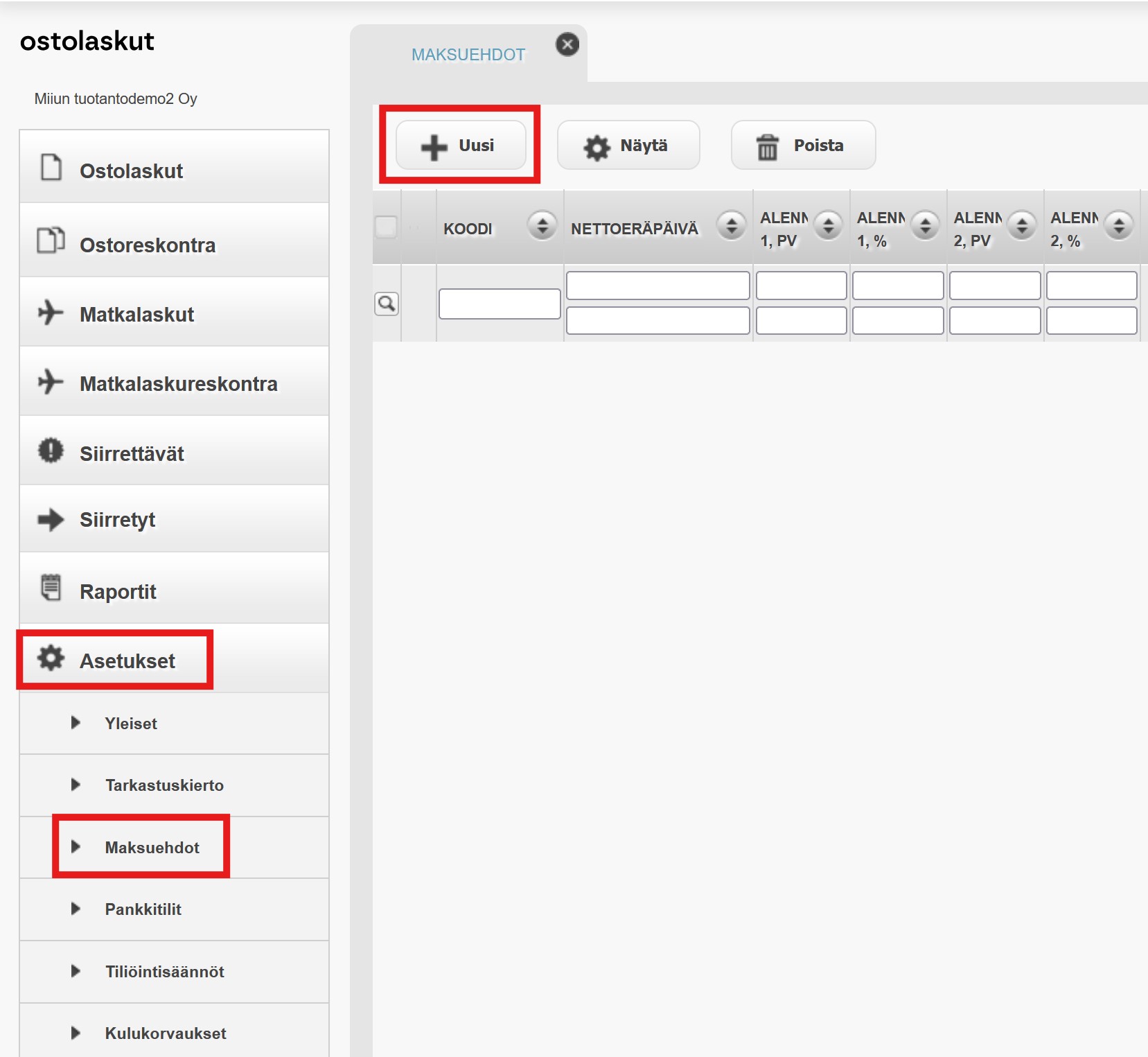Close the Maksuehdot tab
The width and height of the screenshot is (1148, 1057).
tap(567, 45)
